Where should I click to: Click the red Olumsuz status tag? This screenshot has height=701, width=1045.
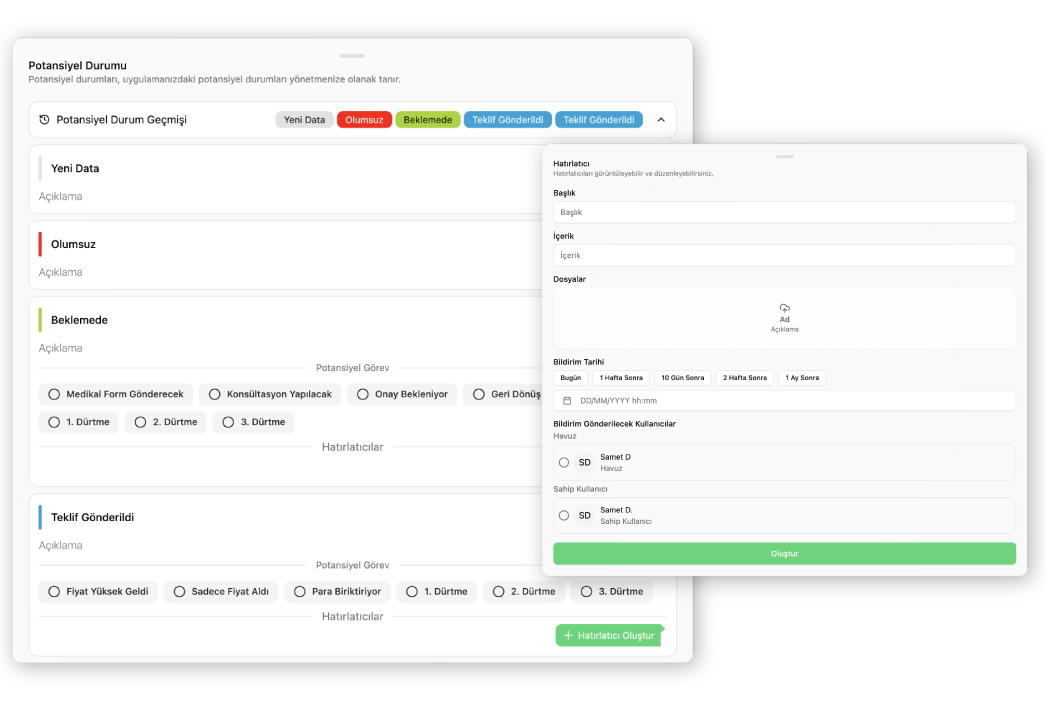pyautogui.click(x=364, y=120)
